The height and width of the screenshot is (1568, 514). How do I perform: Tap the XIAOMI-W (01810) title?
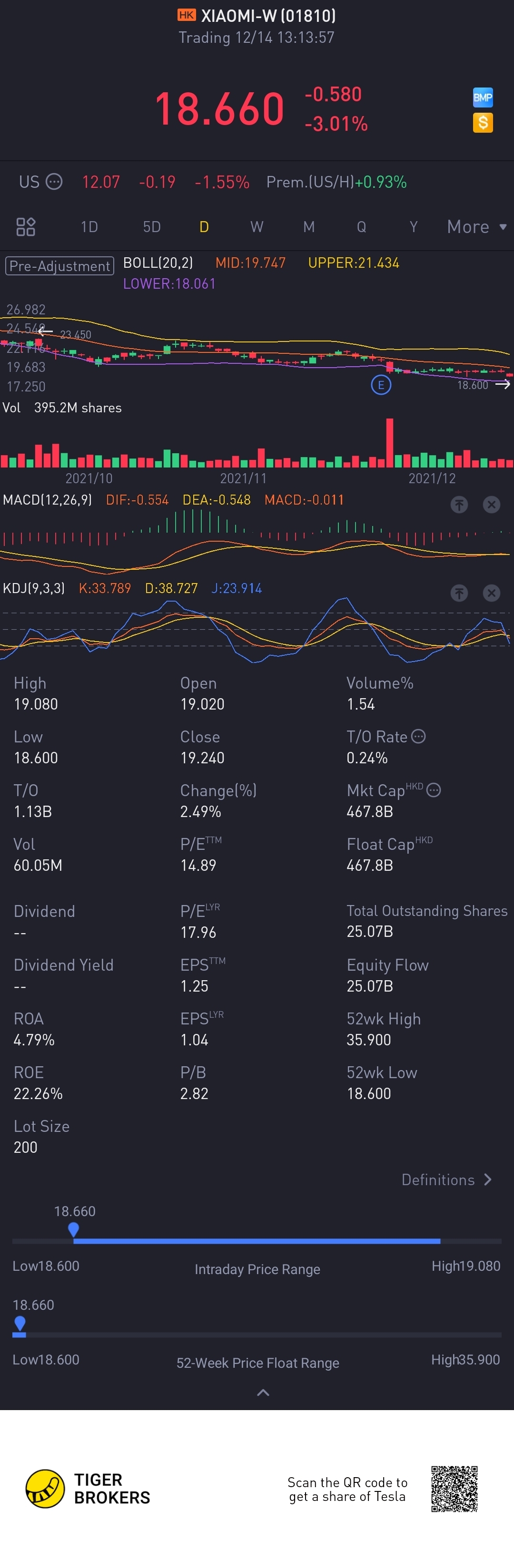[268, 16]
